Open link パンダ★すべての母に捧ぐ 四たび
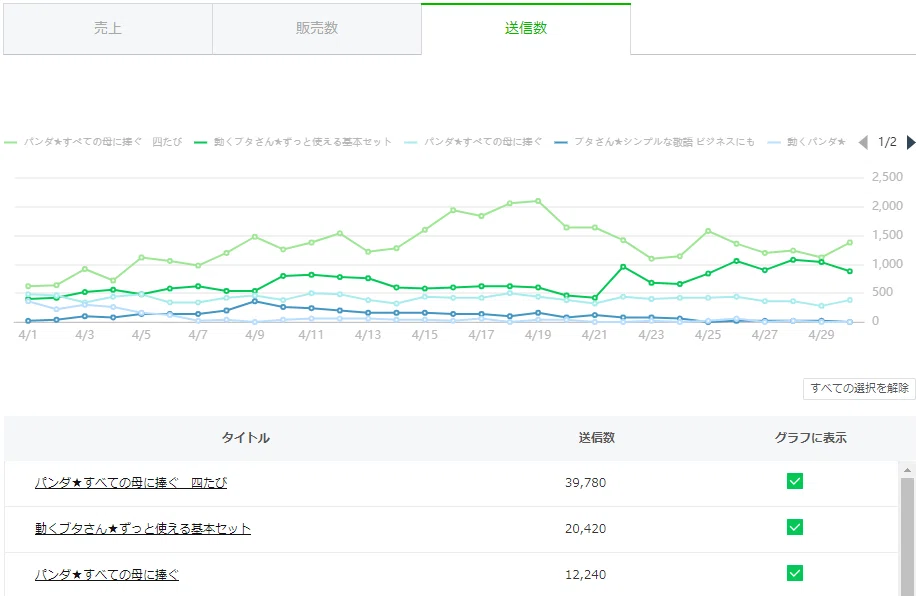The width and height of the screenshot is (919, 596). [131, 483]
